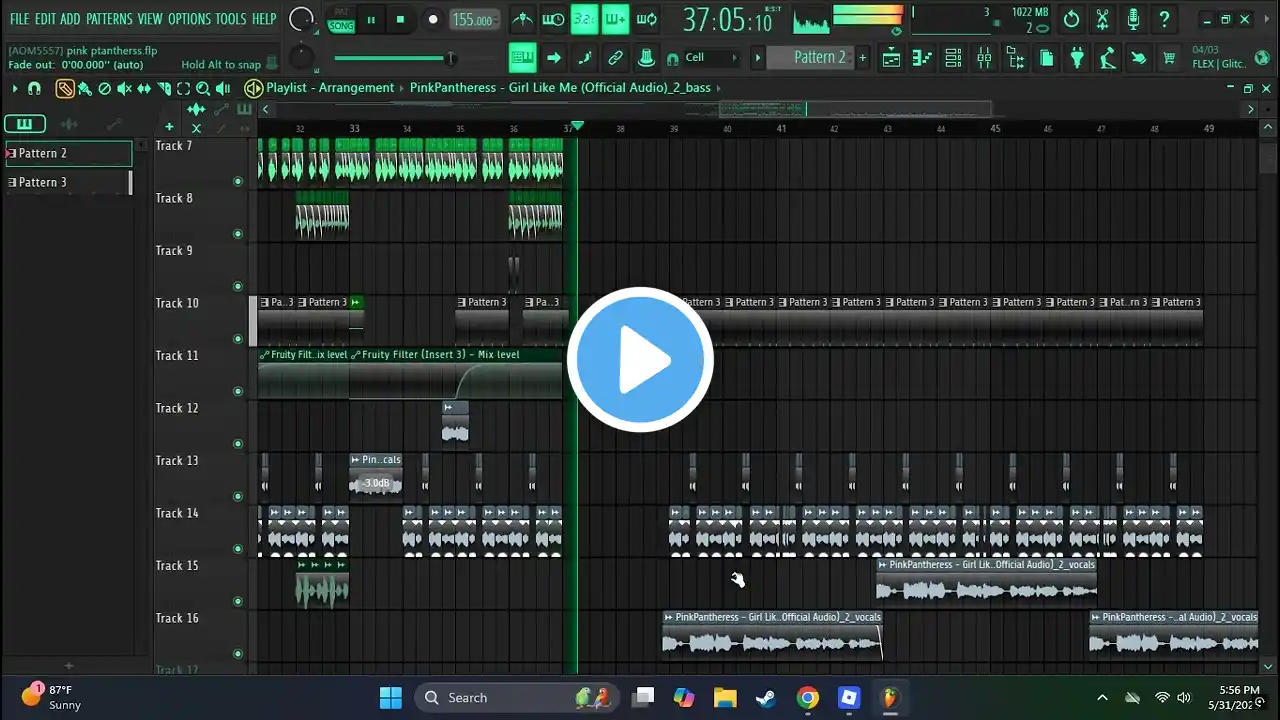Open the VIEW menu

[x=150, y=19]
